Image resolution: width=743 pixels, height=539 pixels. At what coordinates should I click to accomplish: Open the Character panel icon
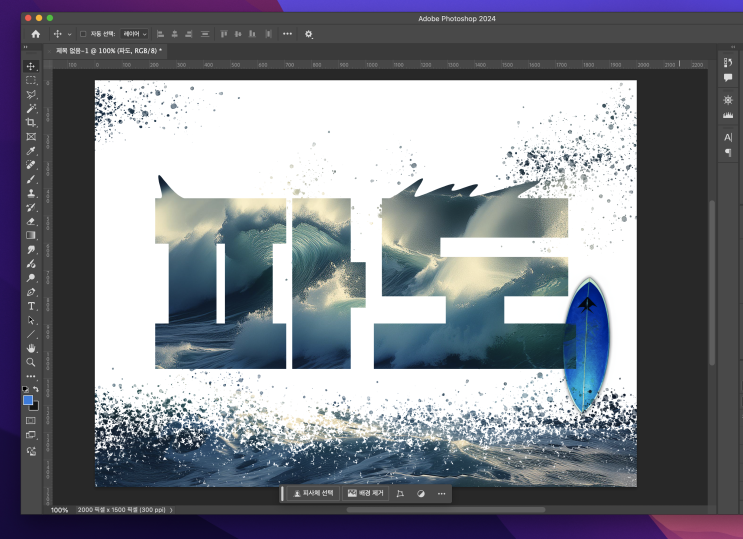[x=728, y=137]
